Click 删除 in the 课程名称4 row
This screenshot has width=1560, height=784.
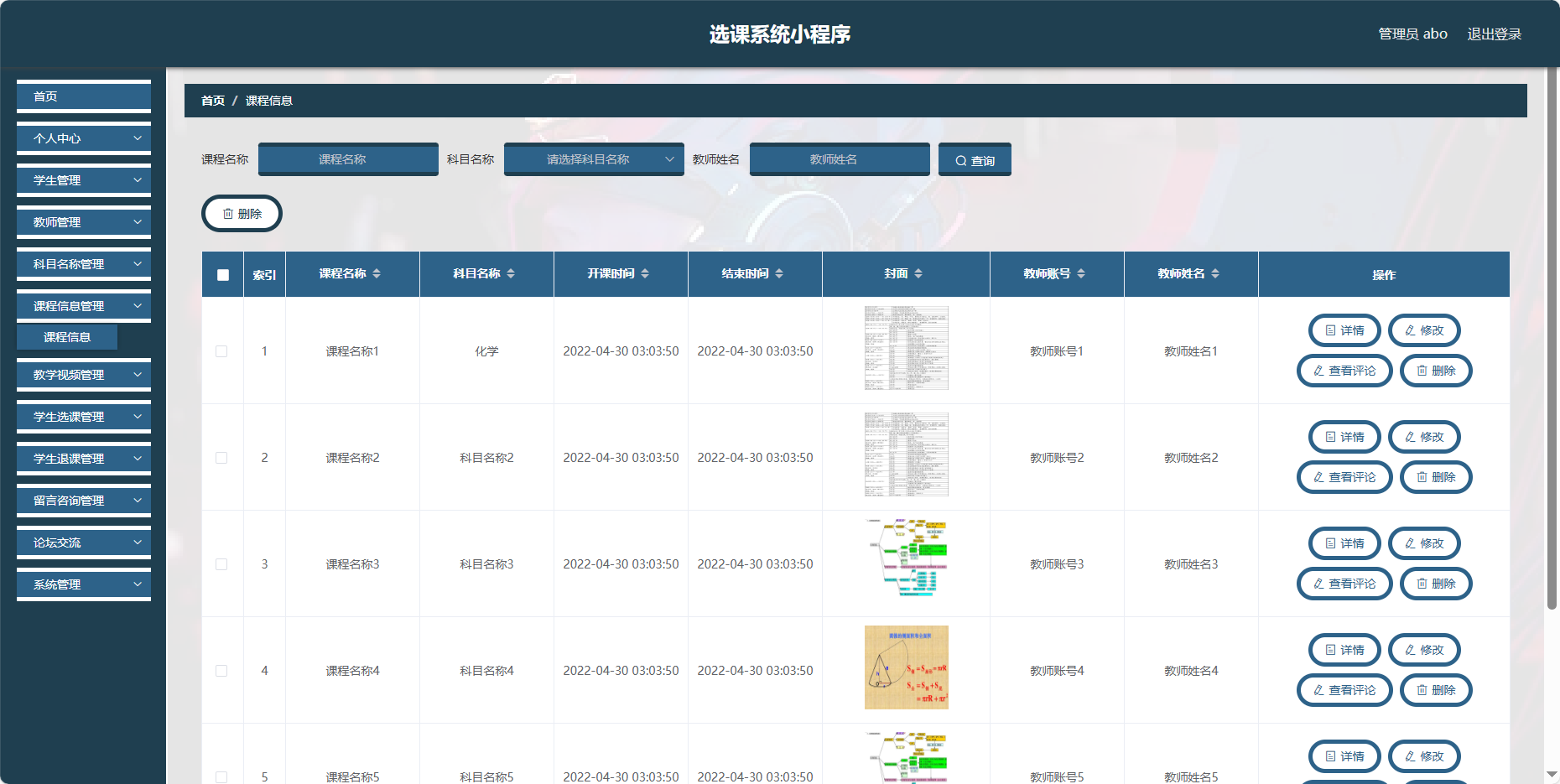pos(1436,690)
